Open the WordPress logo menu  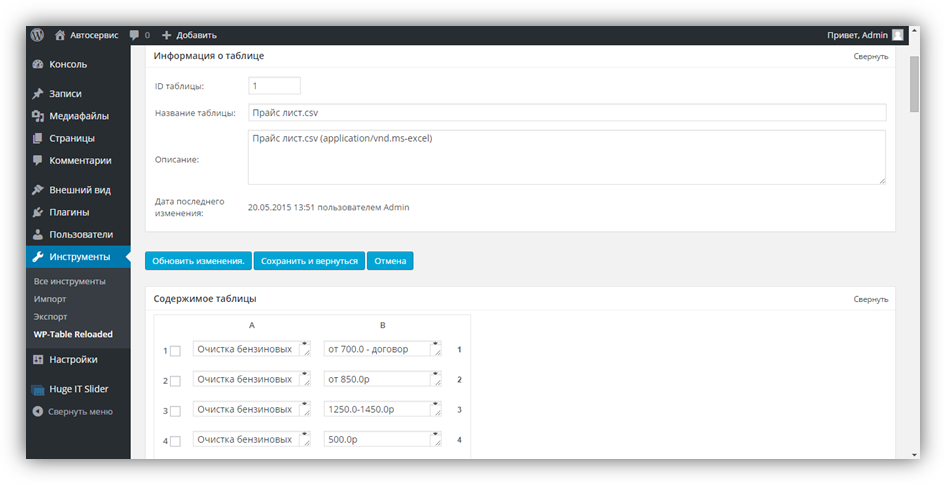coord(37,35)
